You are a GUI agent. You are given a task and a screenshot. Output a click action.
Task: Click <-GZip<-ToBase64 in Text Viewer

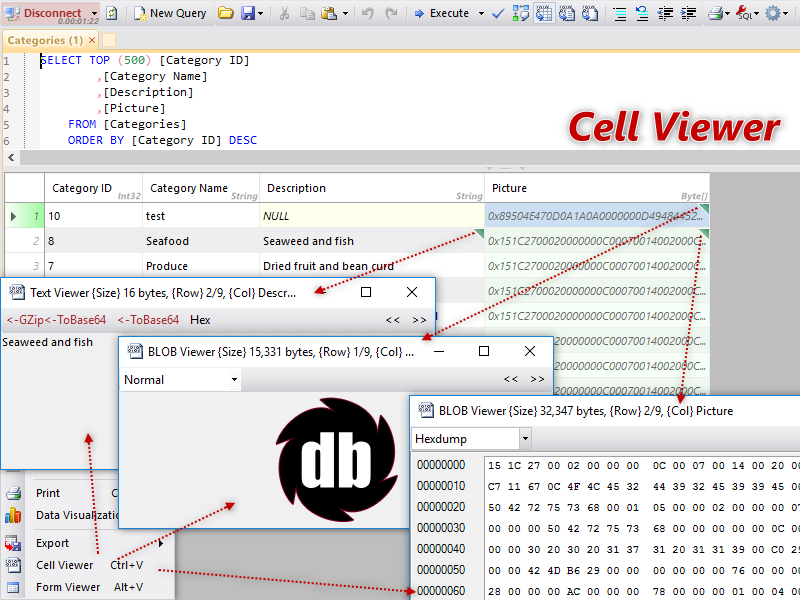[x=56, y=320]
